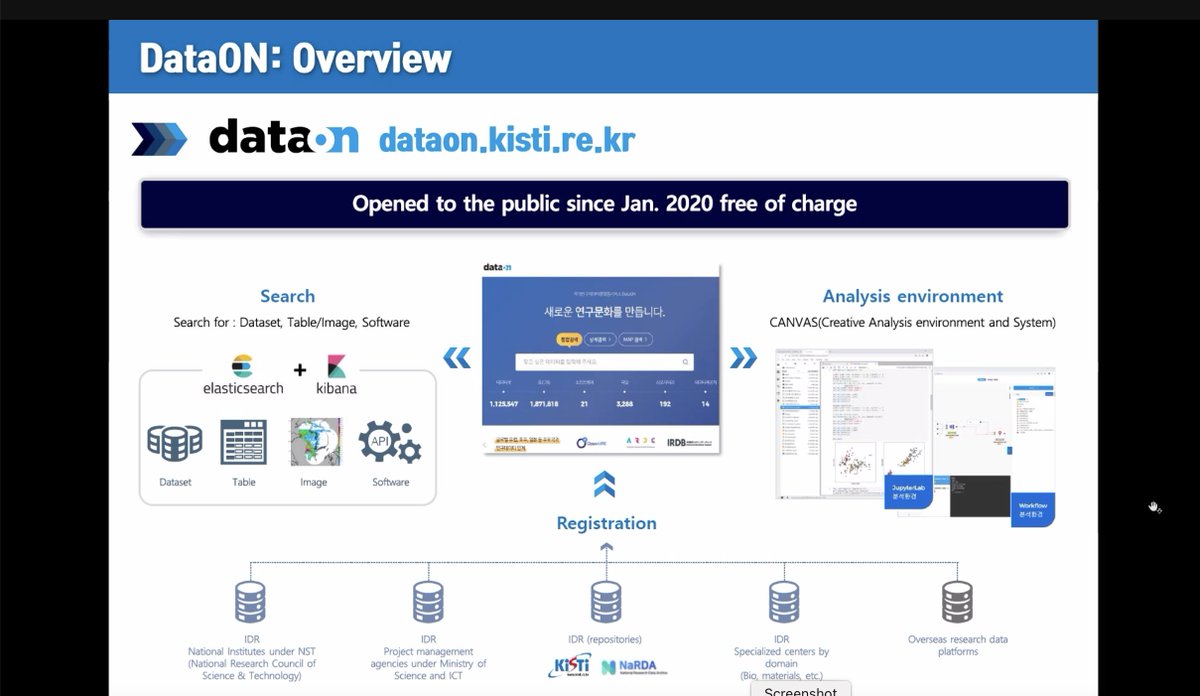Click the KISTI logo

tap(569, 667)
